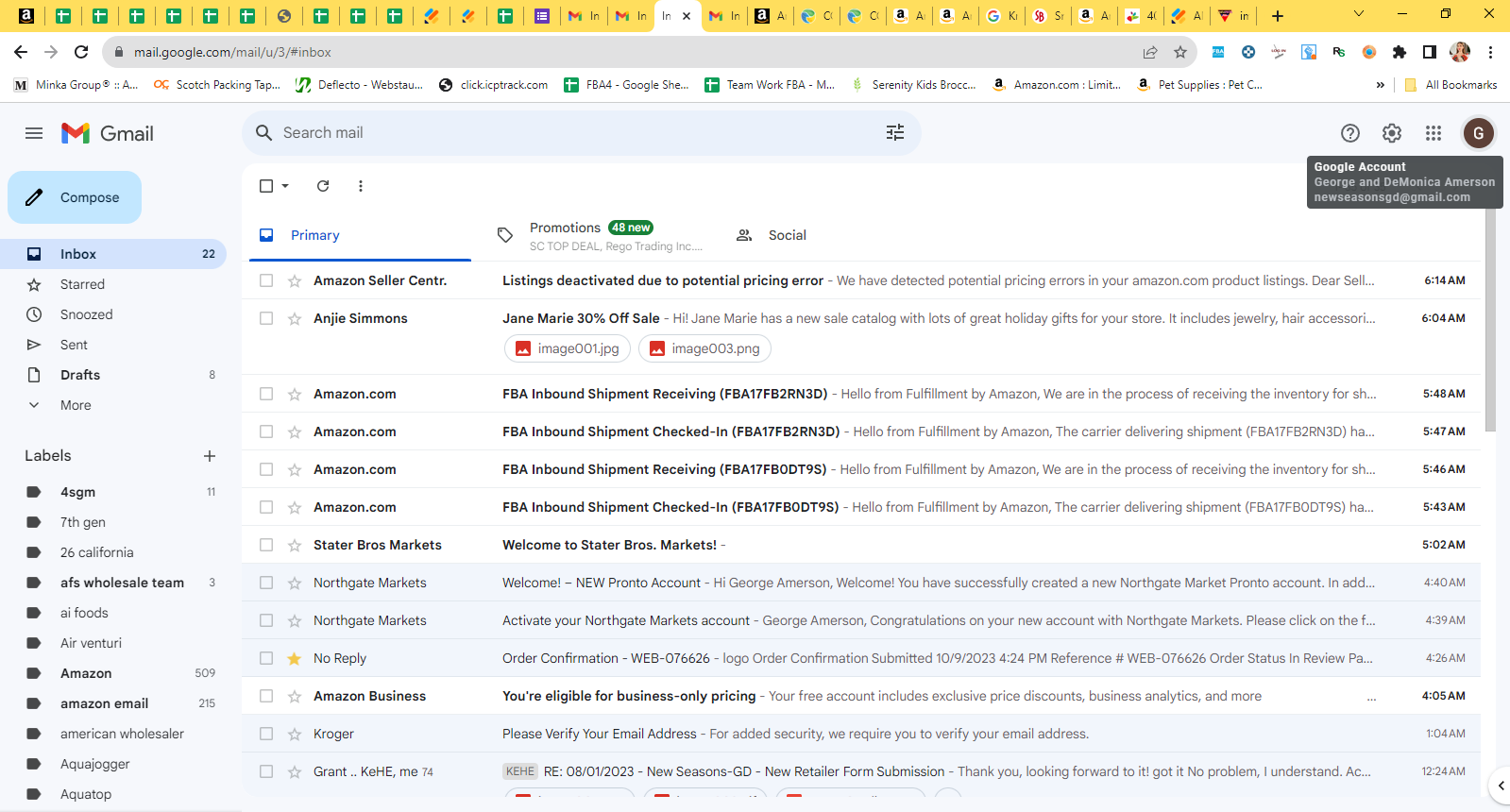Open the Gmail main menu hamburger icon
Viewport: 1510px width, 812px height.
34,133
